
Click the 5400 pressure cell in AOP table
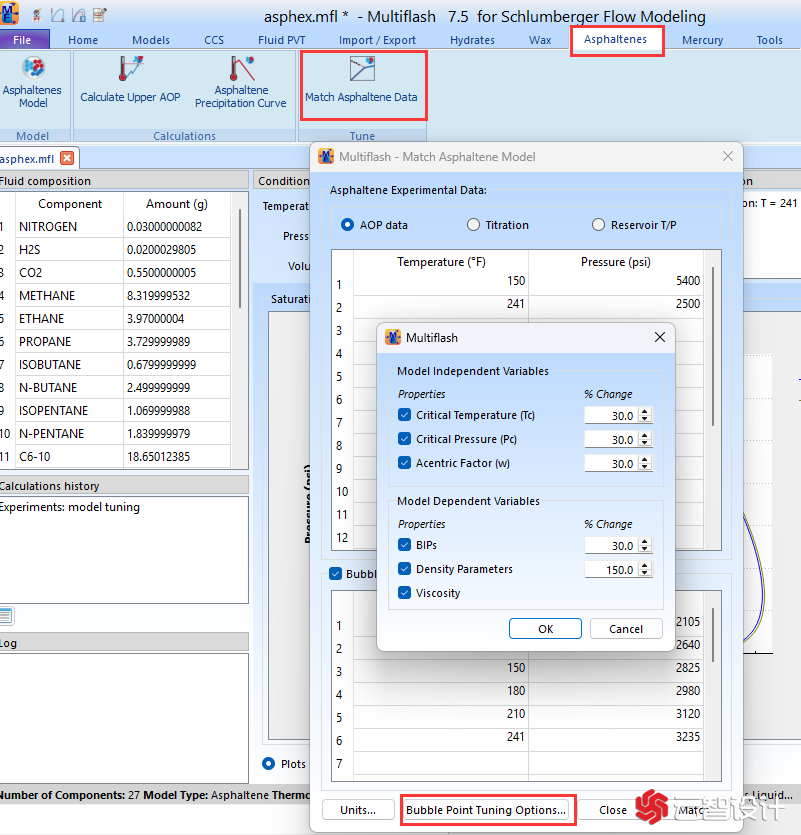pos(615,281)
